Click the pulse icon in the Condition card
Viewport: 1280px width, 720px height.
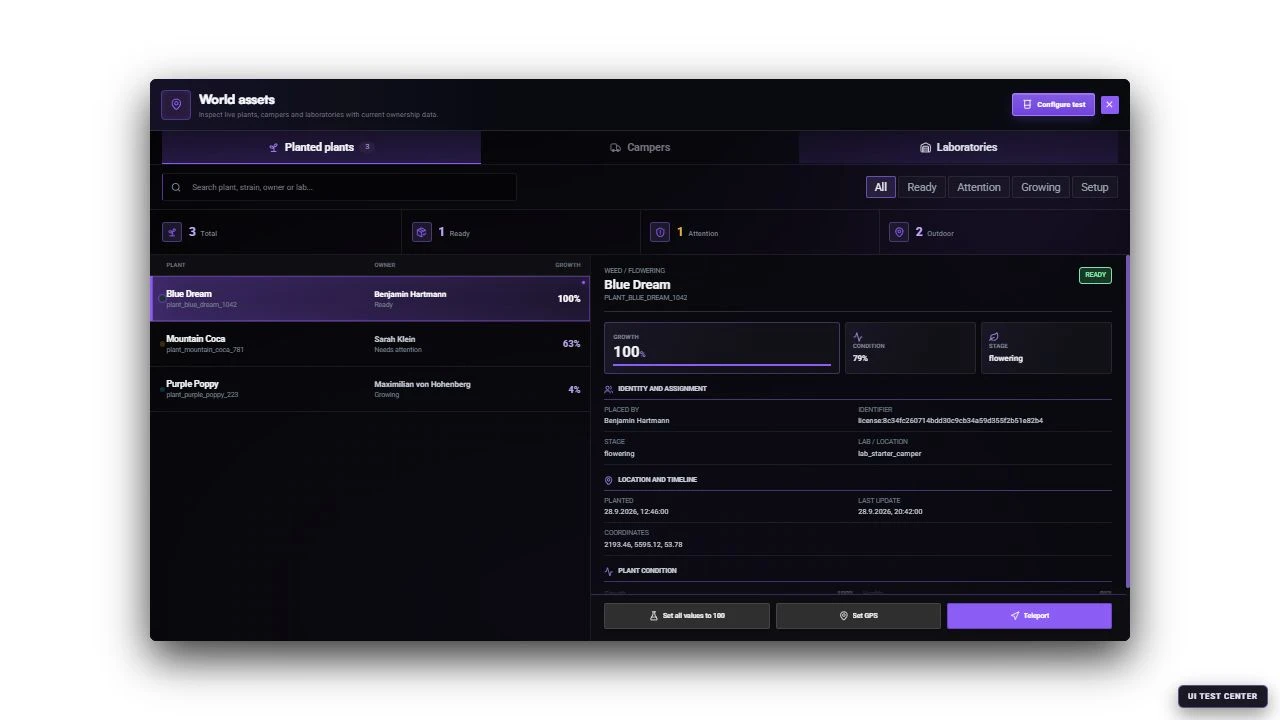858,337
